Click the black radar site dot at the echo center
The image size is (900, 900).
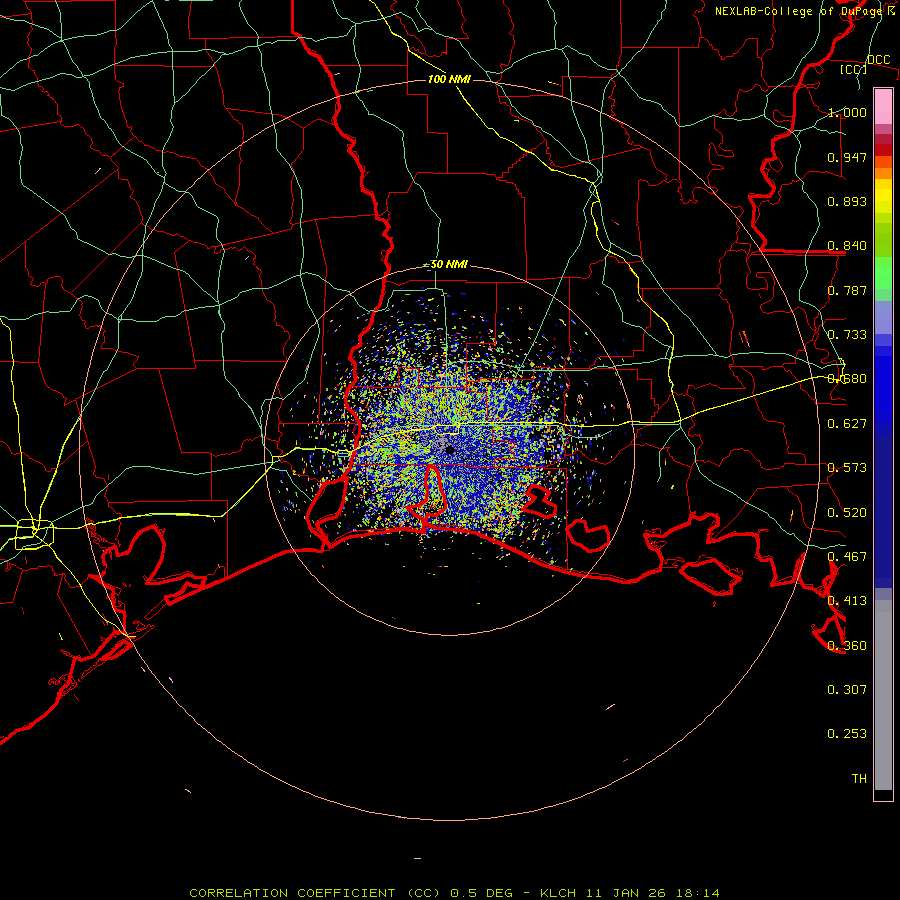(x=450, y=450)
